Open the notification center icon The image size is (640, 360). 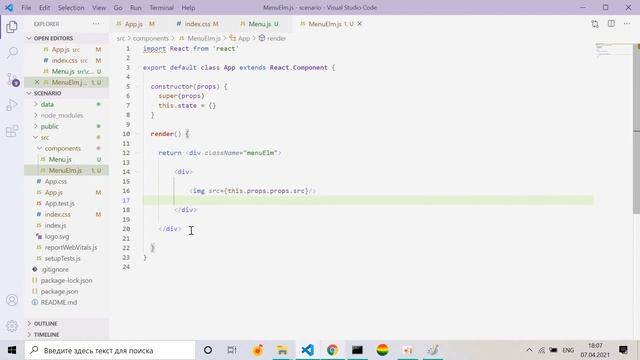(x=623, y=350)
